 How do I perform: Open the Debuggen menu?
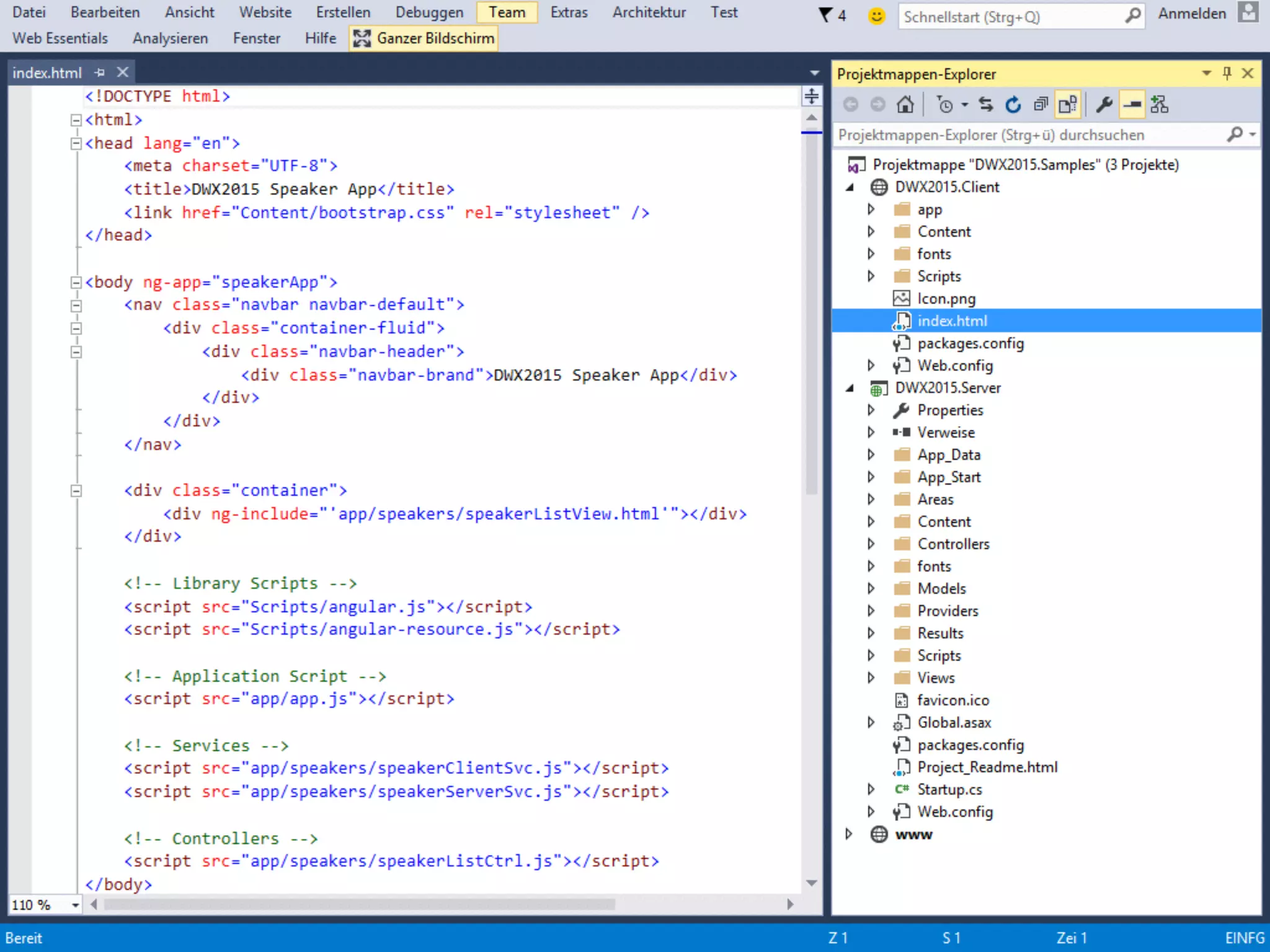coord(429,12)
